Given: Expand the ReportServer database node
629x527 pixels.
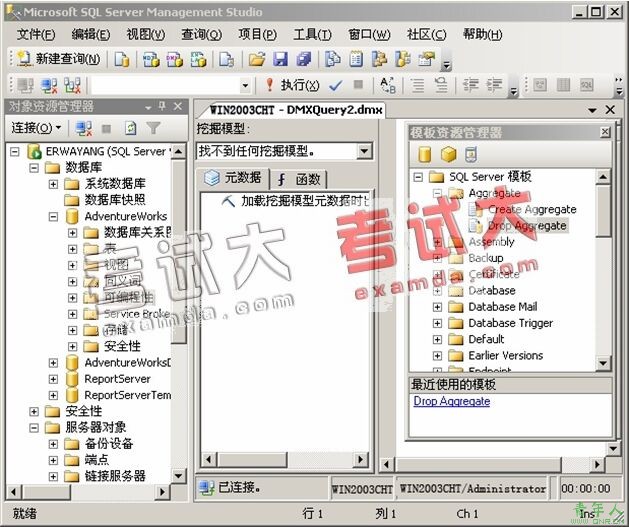Looking at the screenshot, I should 53,379.
